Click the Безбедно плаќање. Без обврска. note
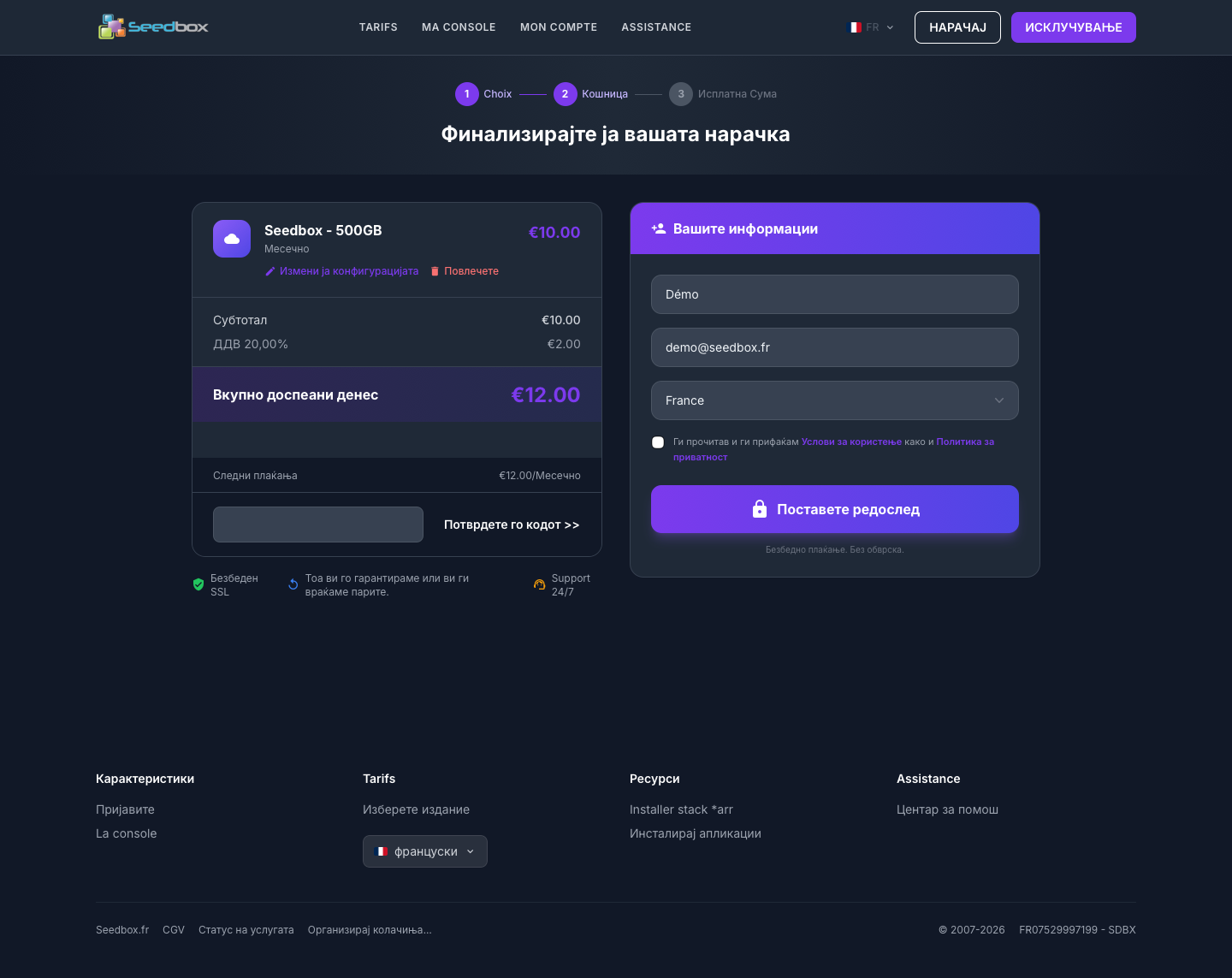Viewport: 1232px width, 978px height. point(835,549)
